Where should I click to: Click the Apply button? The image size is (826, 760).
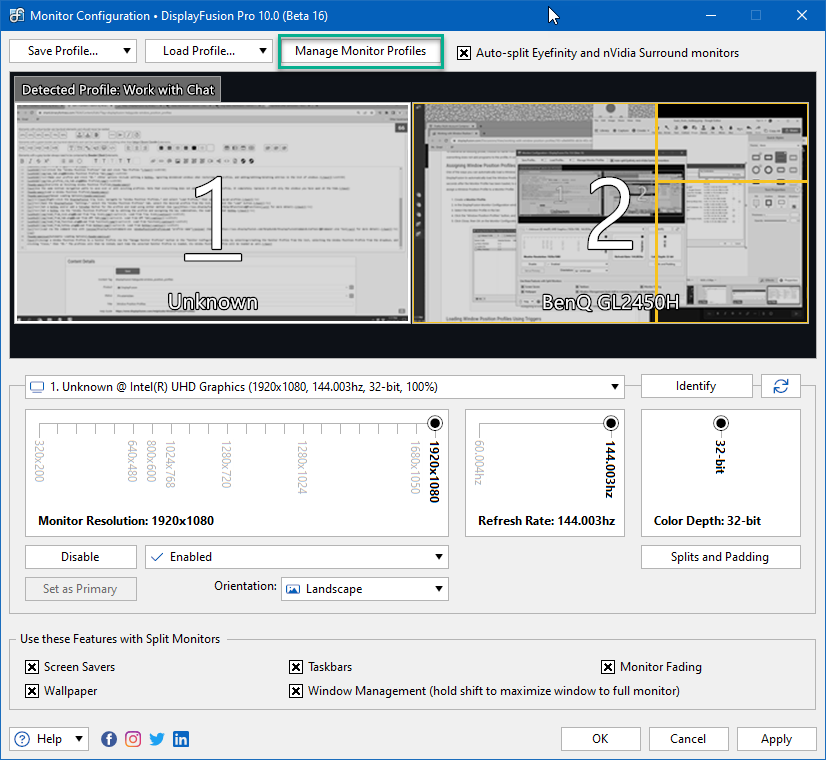point(776,738)
